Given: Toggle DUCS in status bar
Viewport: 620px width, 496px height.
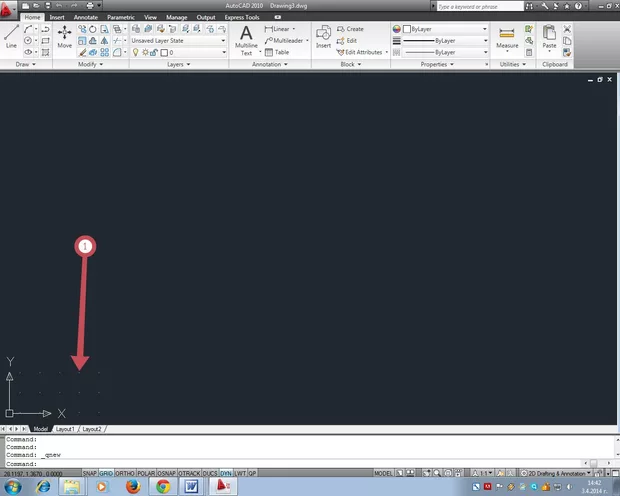Looking at the screenshot, I should pos(210,473).
